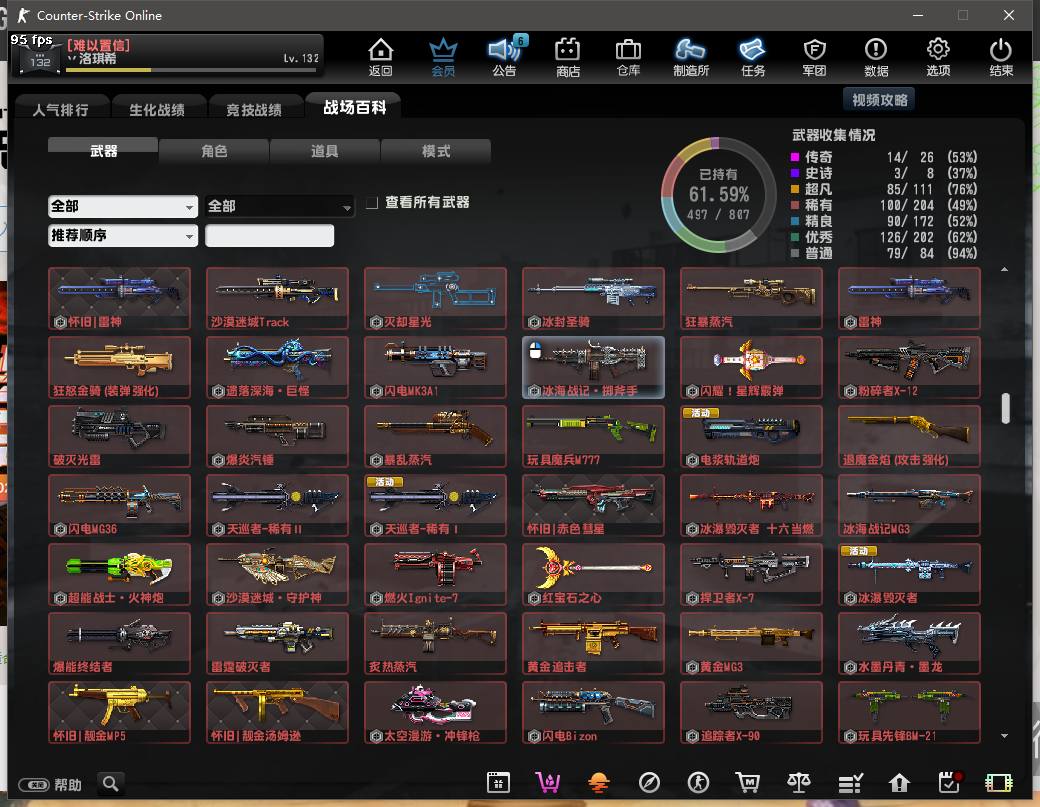
Task: Click the 超凡 orange legend swatch
Action: (x=795, y=189)
